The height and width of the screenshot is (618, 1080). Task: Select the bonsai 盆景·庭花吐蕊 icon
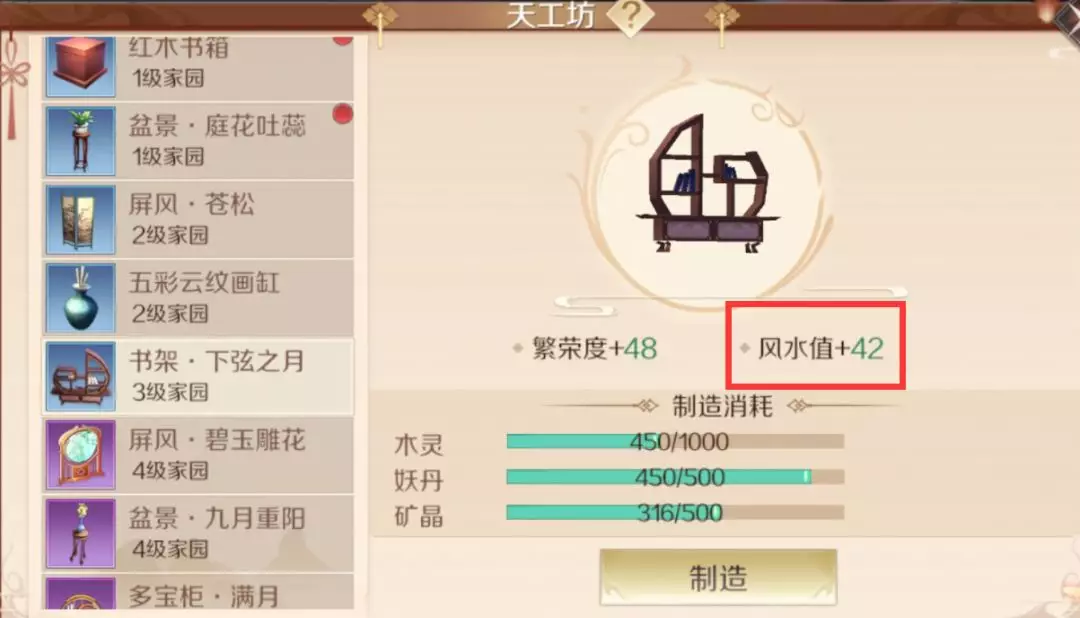click(80, 141)
